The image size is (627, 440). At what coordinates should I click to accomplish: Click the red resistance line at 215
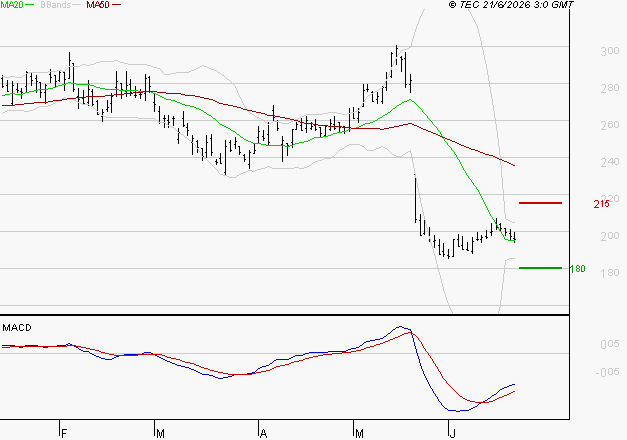click(540, 203)
